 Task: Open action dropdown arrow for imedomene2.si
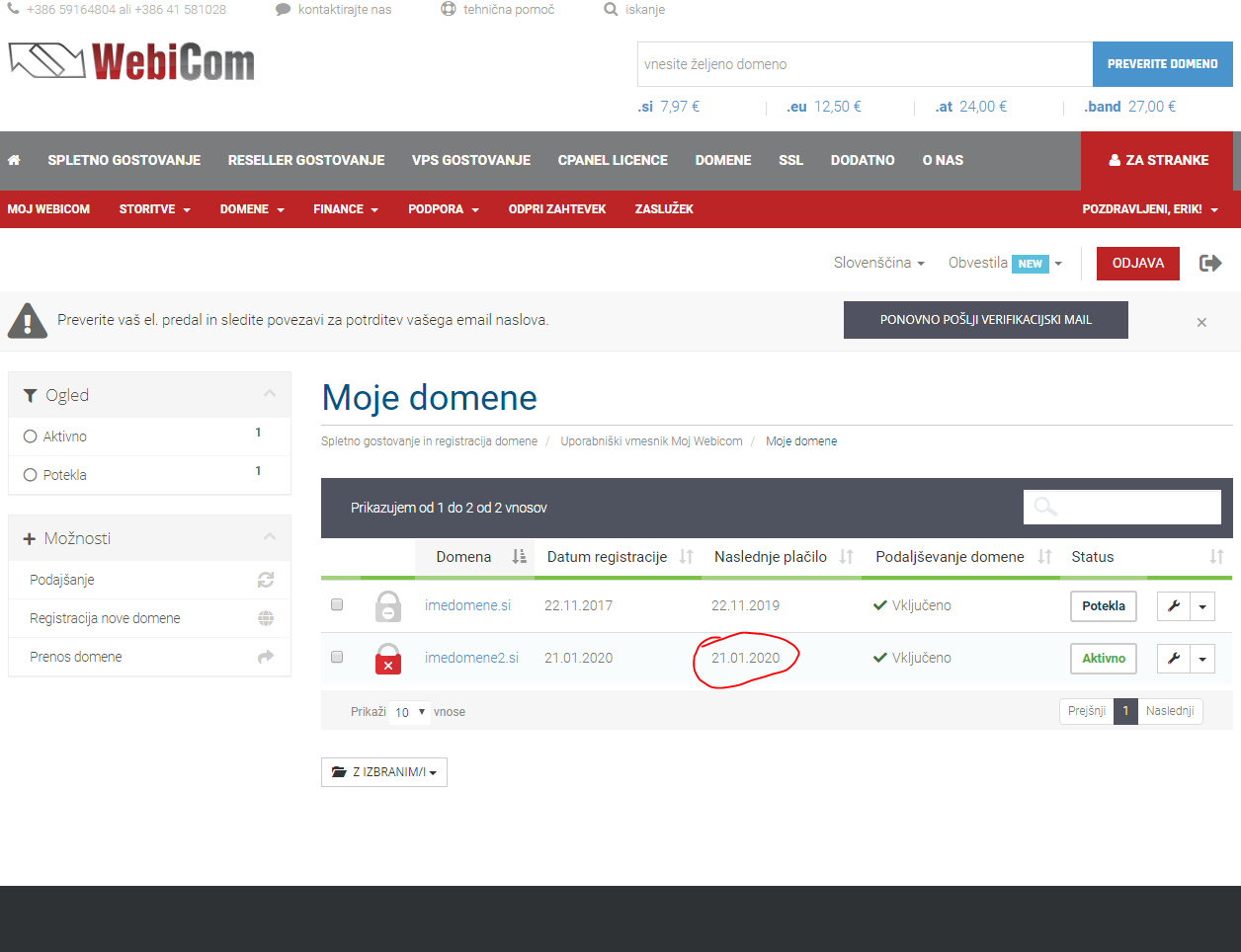click(x=1202, y=659)
